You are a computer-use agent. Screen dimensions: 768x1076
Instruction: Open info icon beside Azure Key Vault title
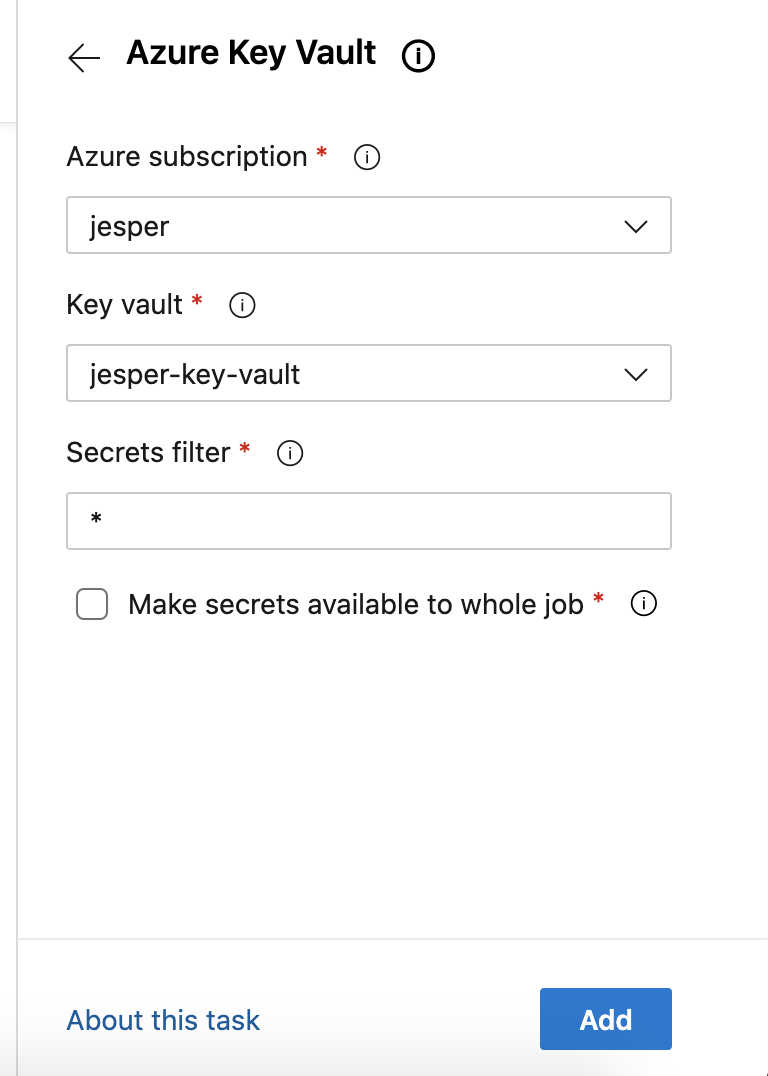tap(418, 57)
